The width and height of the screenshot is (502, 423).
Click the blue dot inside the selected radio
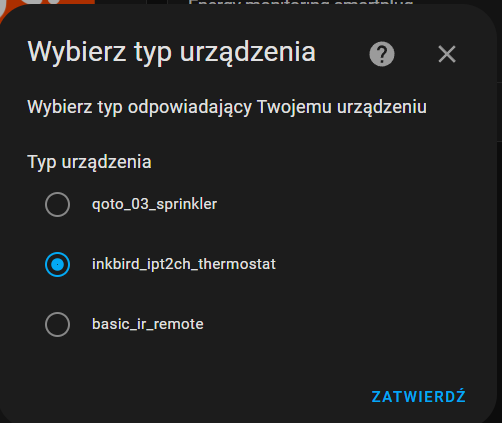point(57,264)
